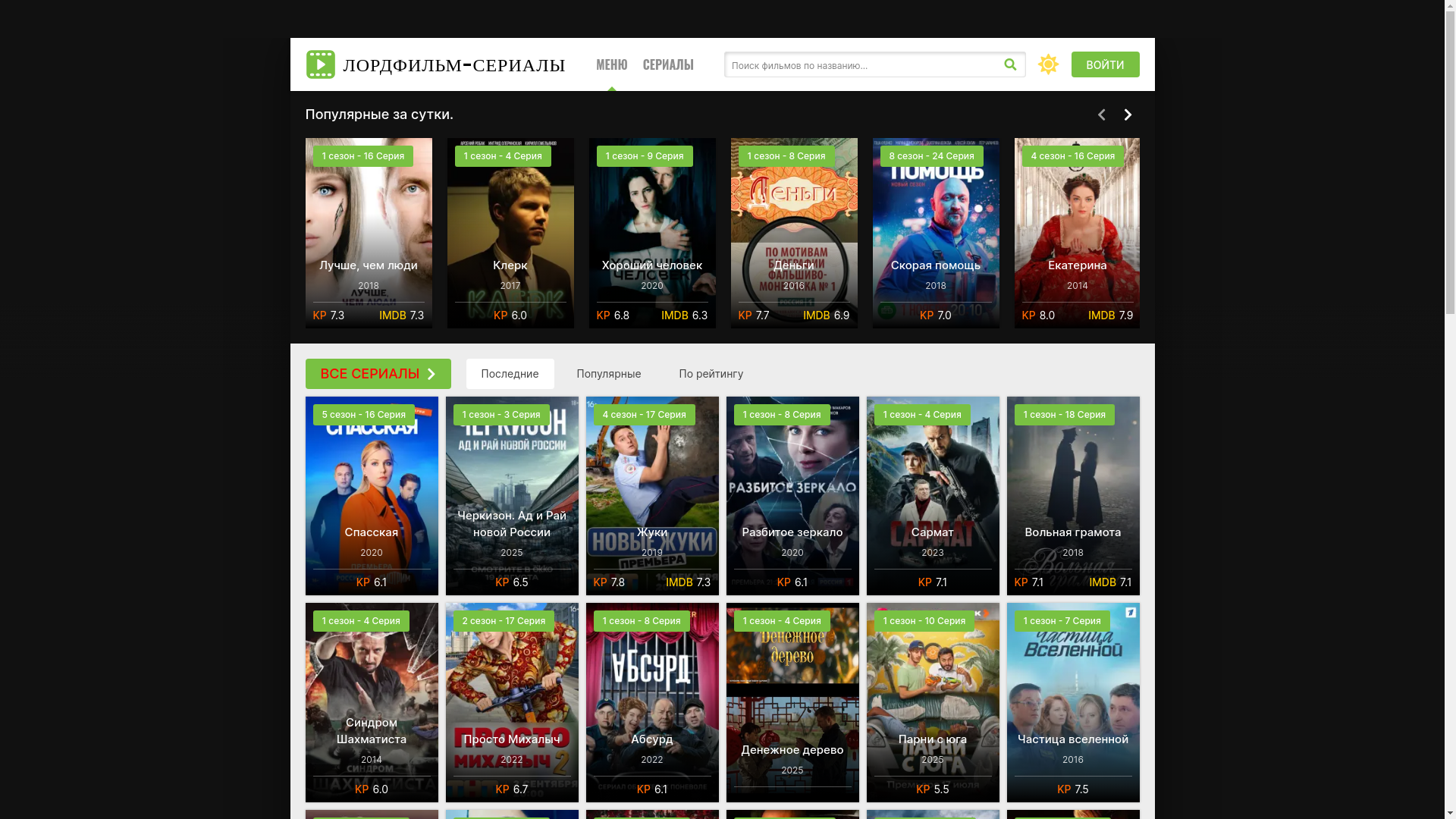Viewport: 1456px width, 819px height.
Task: Open the Жуки series card
Action: click(652, 496)
